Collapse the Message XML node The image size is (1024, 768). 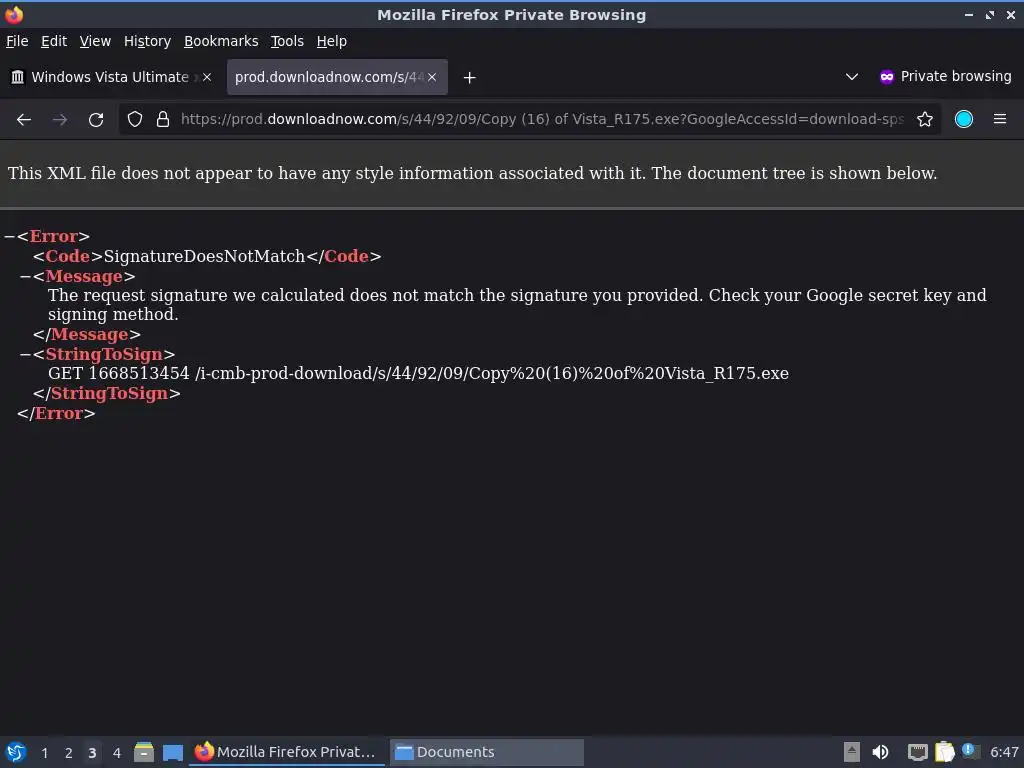(x=25, y=277)
